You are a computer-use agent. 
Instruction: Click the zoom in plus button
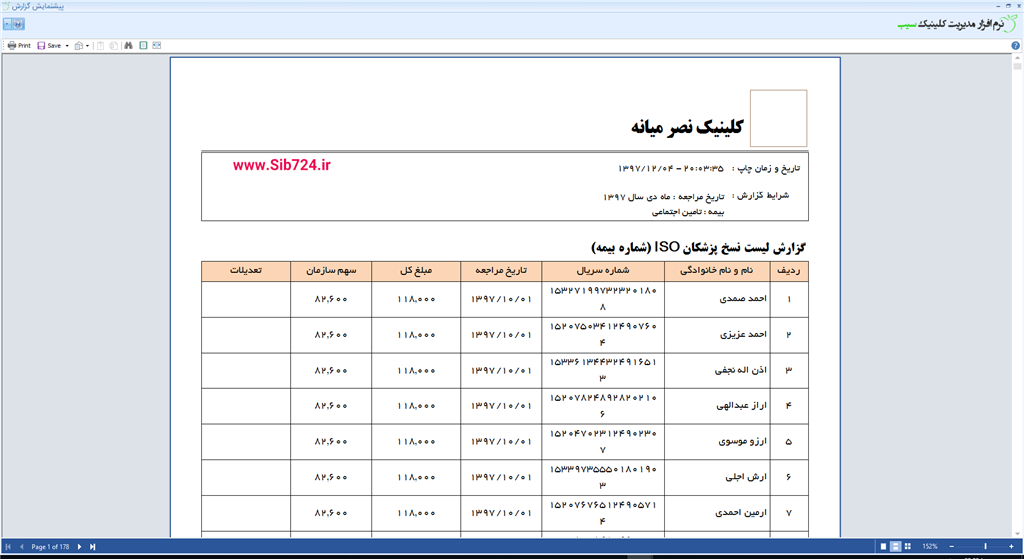click(x=1012, y=547)
